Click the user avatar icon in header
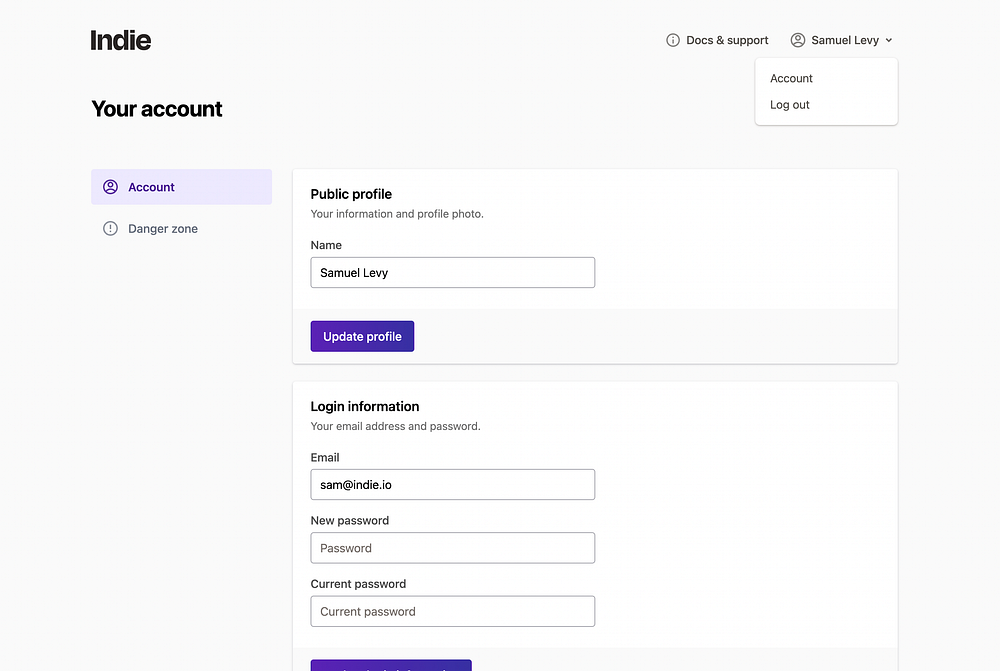 pyautogui.click(x=798, y=40)
